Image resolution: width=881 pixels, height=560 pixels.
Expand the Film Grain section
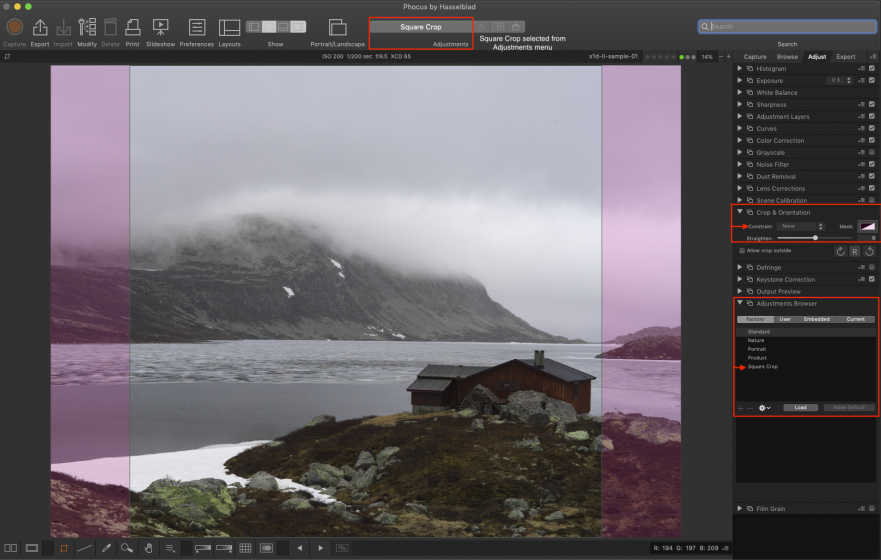739,508
